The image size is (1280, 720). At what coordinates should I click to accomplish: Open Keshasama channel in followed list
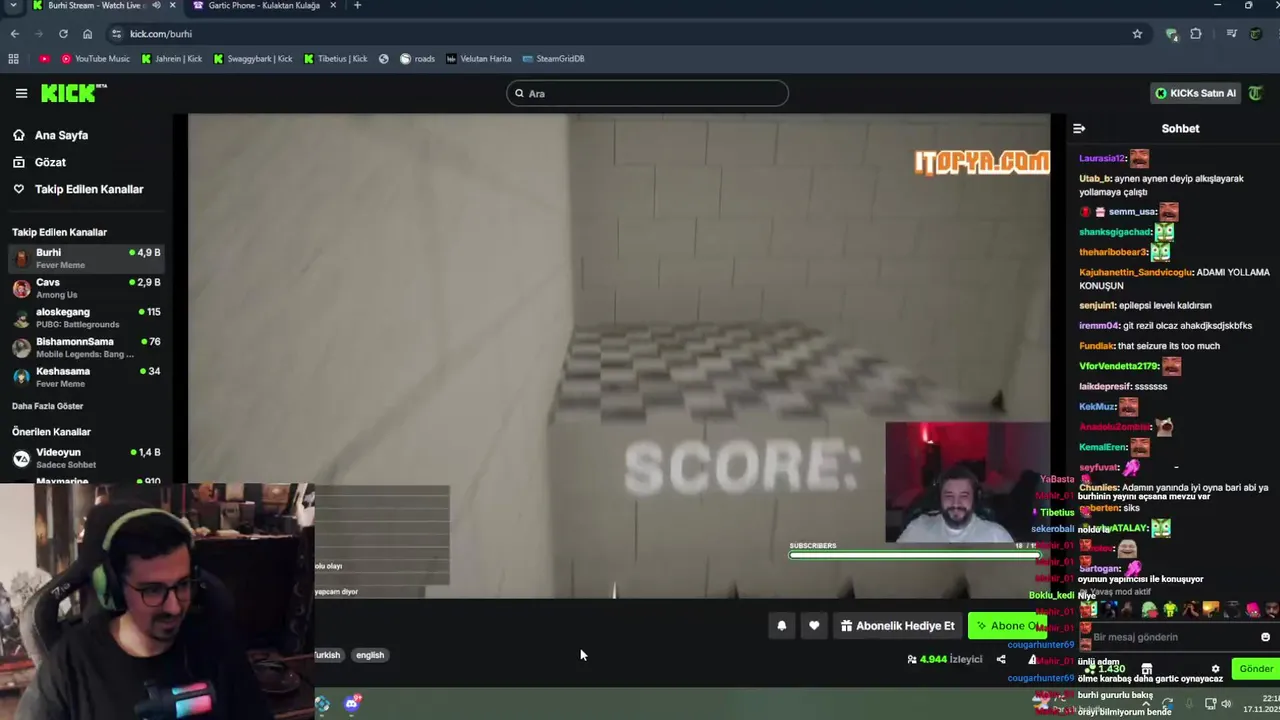[x=86, y=377]
